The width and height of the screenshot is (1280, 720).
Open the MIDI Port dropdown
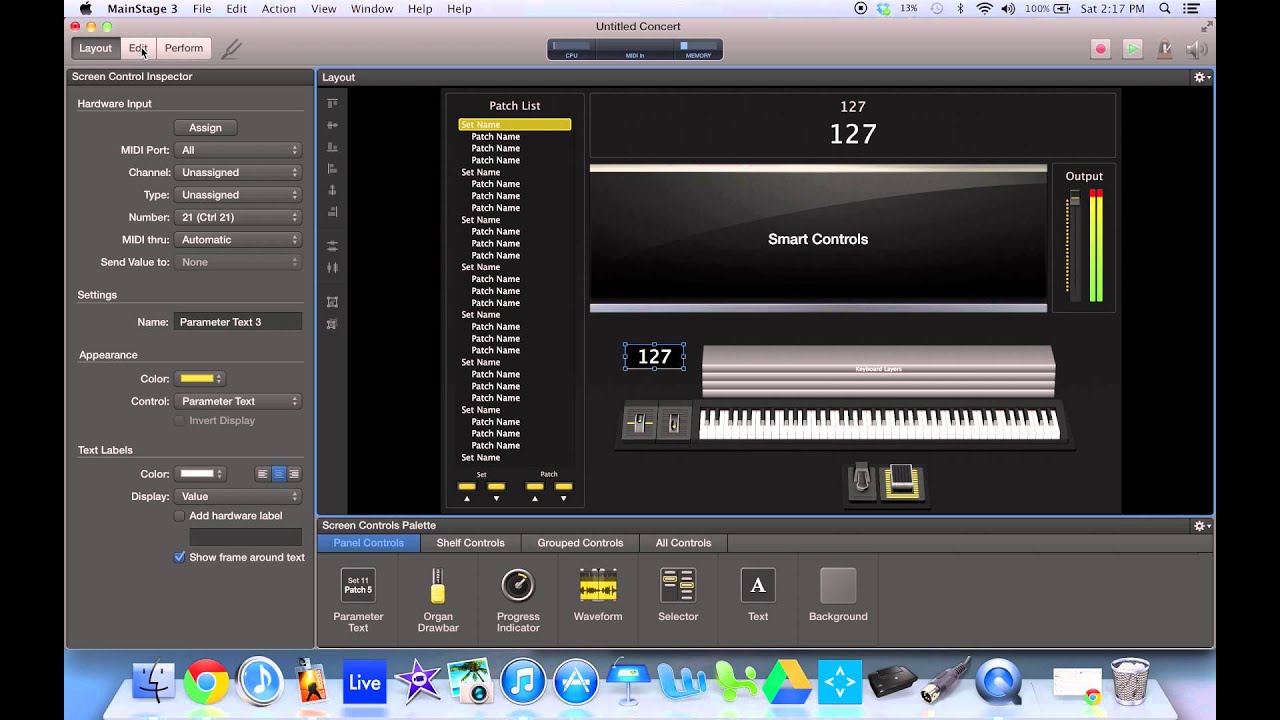point(238,150)
